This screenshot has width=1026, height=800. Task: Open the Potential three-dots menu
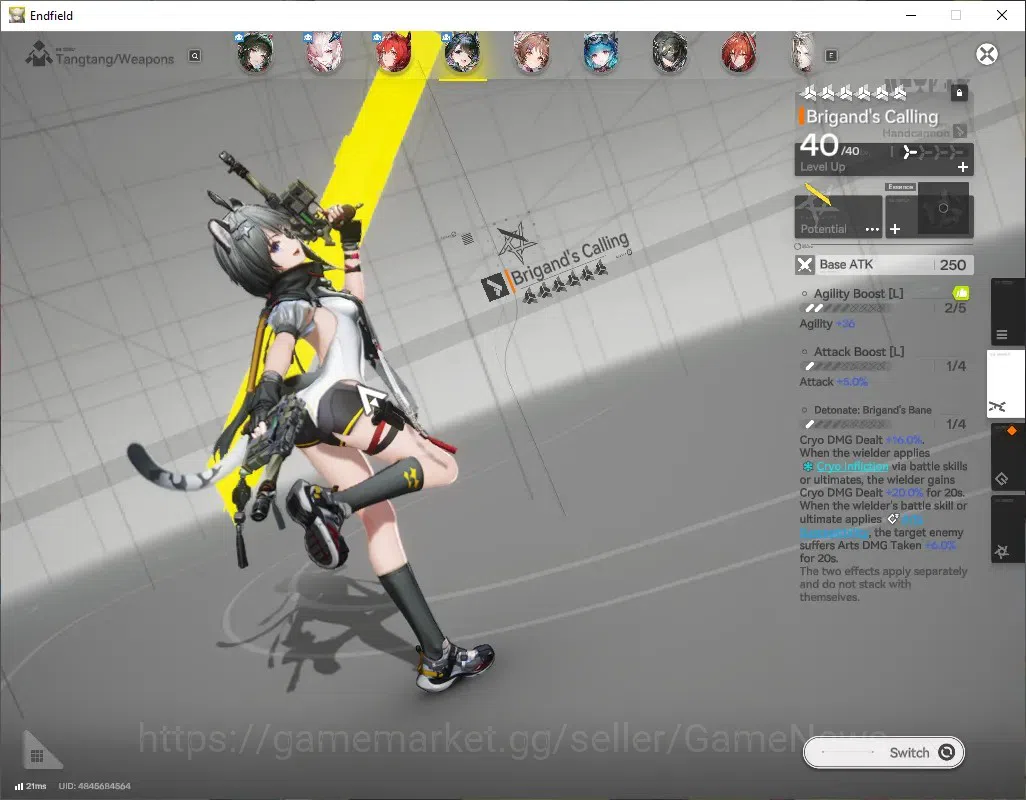[x=872, y=230]
